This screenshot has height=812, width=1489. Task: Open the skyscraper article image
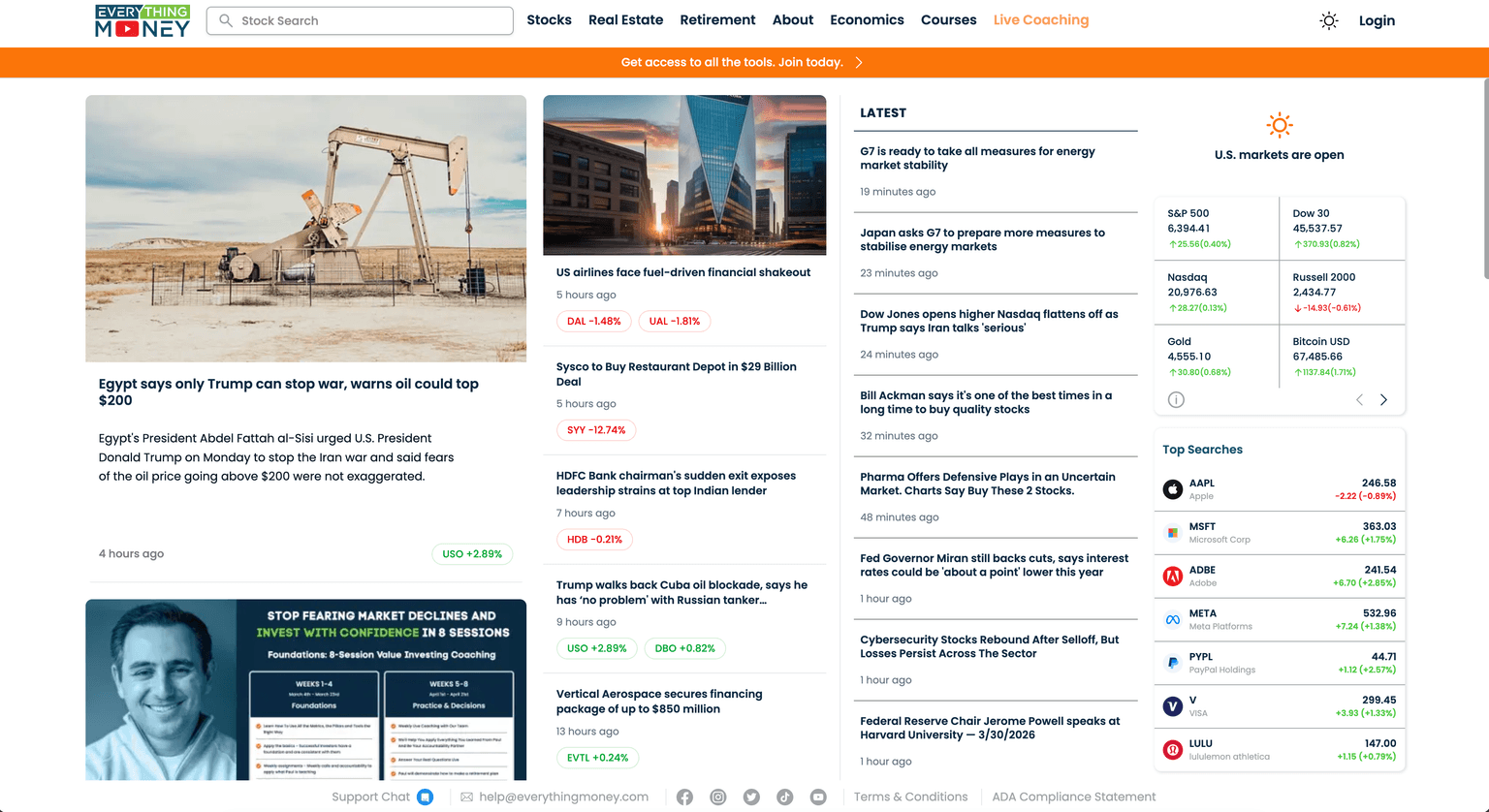click(x=684, y=175)
